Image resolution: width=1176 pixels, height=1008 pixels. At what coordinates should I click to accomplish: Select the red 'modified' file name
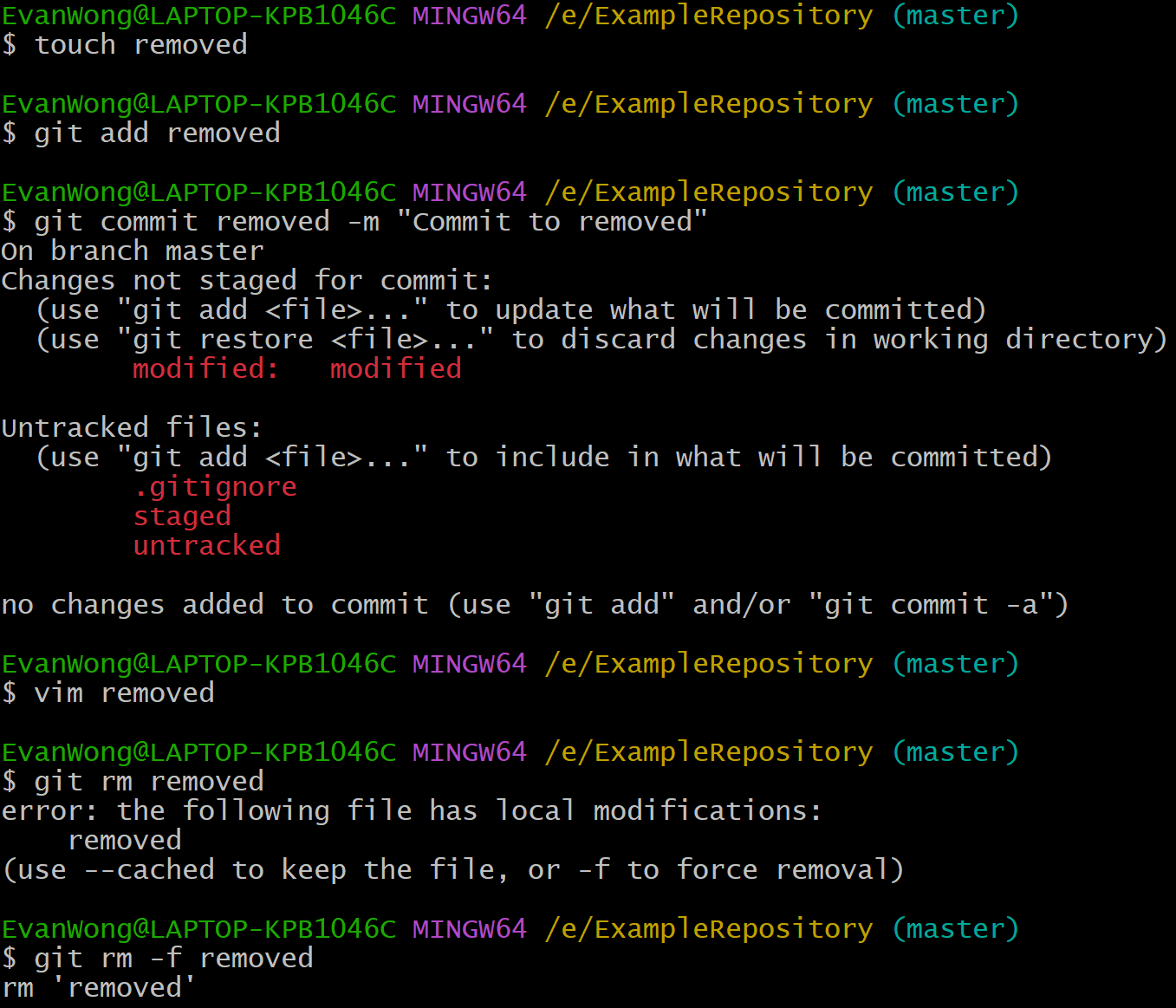click(x=395, y=369)
